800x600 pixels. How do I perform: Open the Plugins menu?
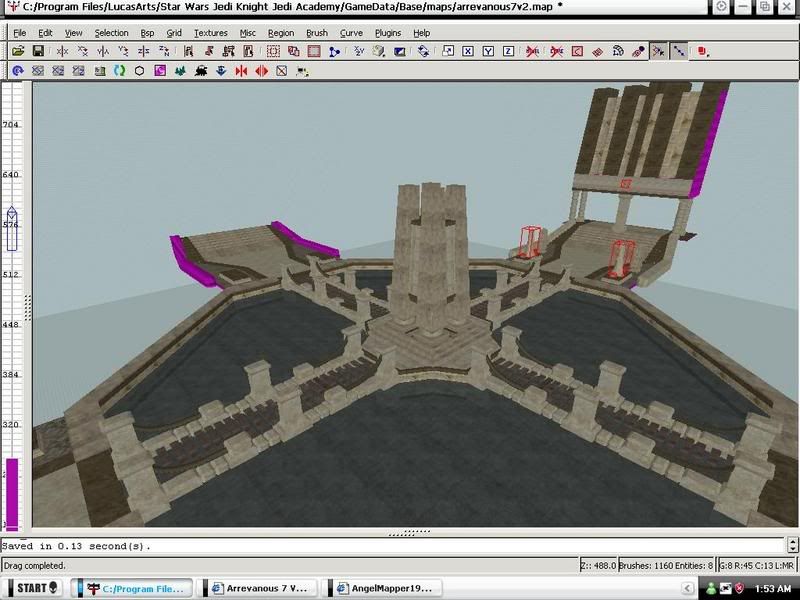(388, 33)
